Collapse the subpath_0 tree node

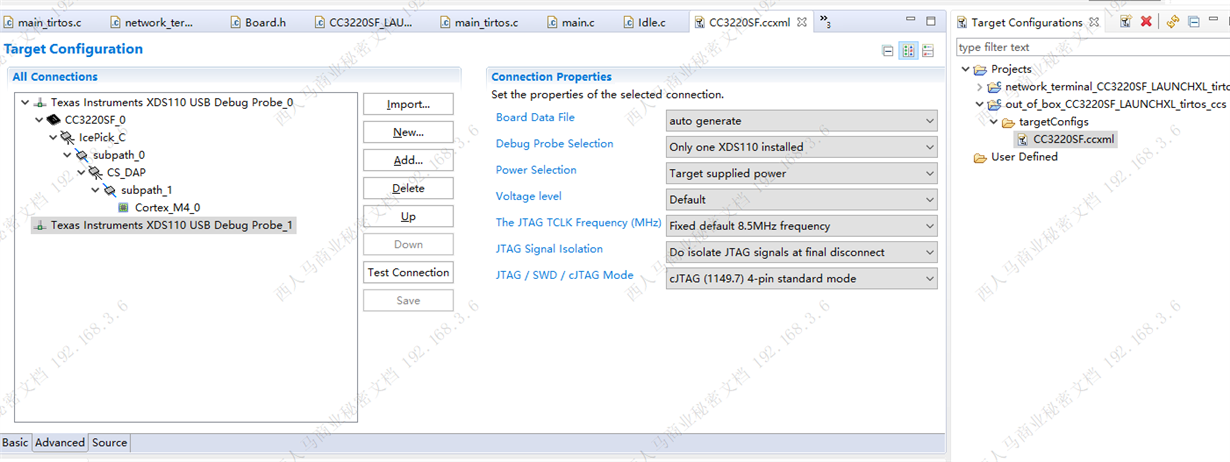click(67, 155)
